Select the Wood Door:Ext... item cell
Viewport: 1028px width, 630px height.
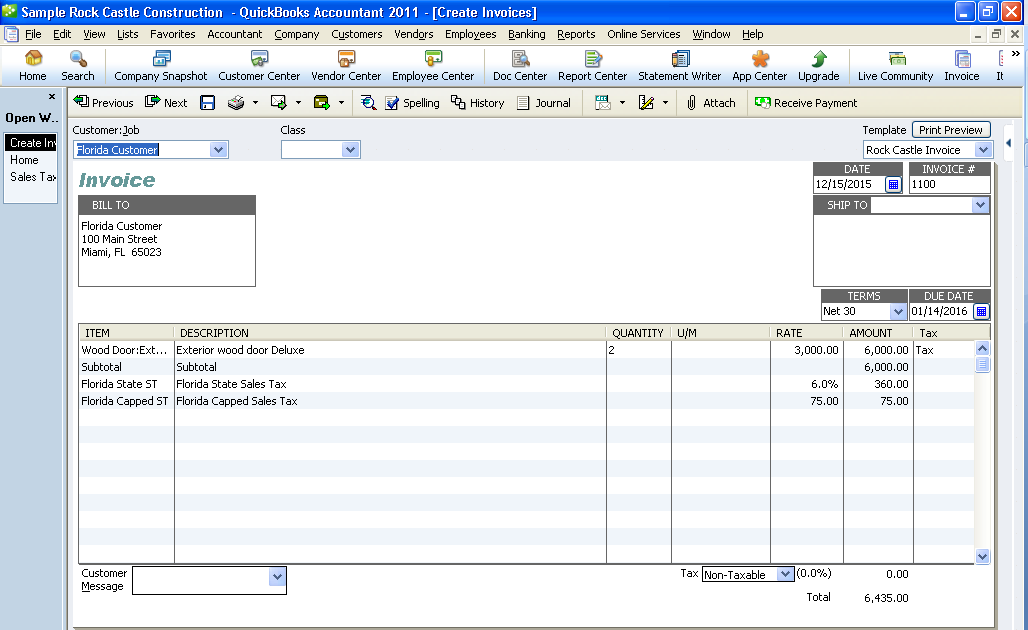tap(126, 350)
